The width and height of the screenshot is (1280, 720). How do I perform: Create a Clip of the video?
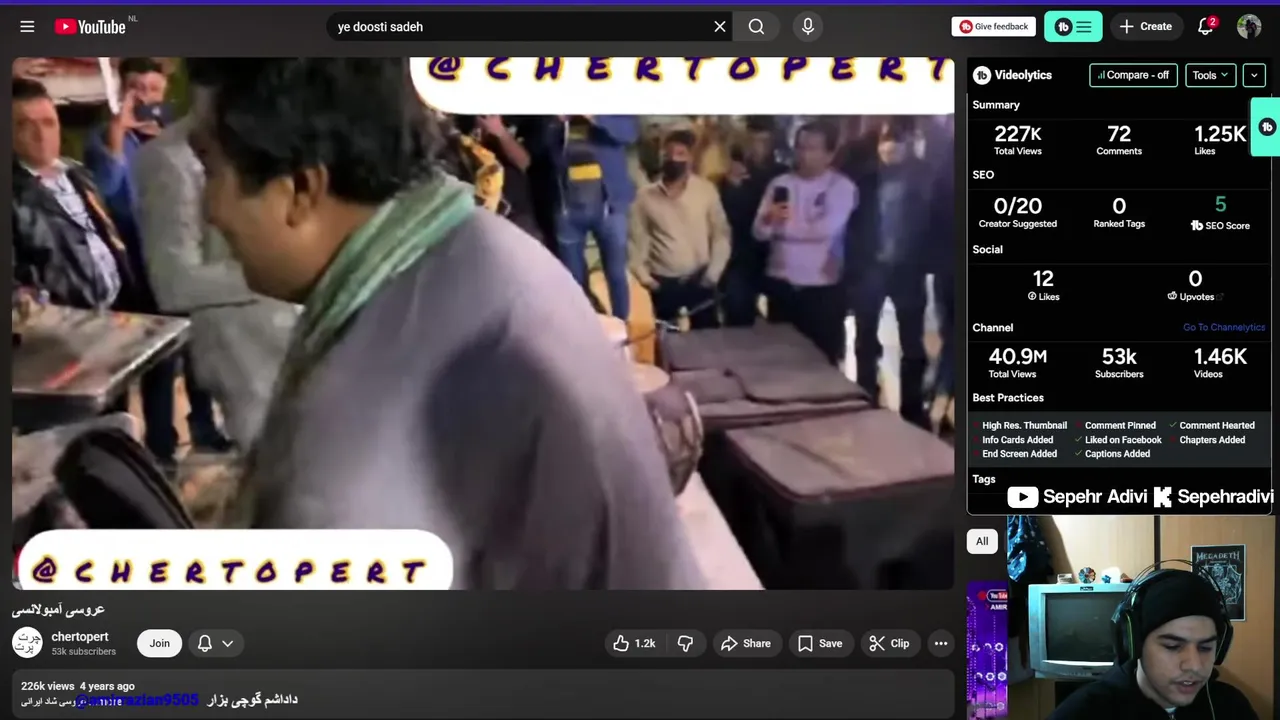[x=889, y=643]
